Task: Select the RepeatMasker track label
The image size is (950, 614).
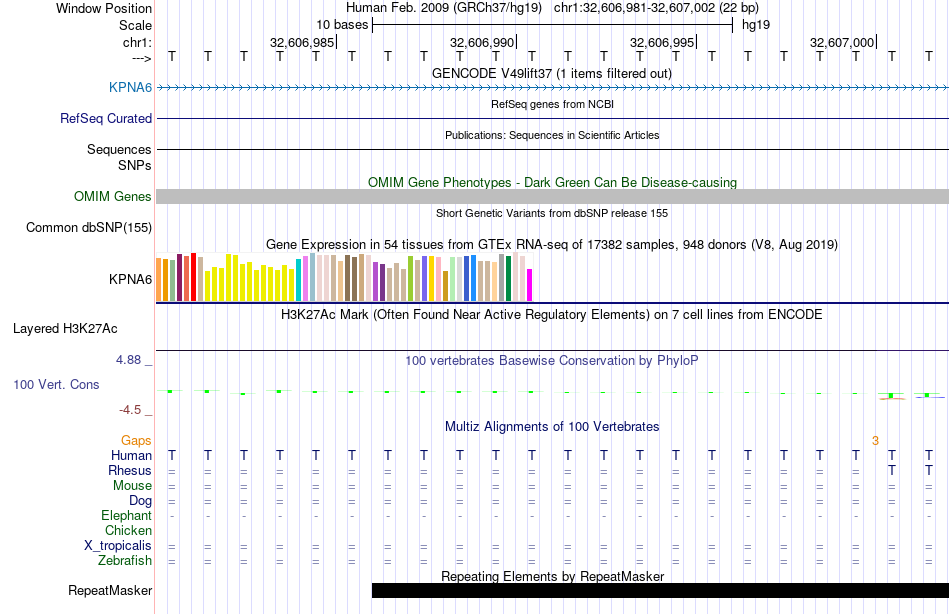Action: tap(110, 590)
